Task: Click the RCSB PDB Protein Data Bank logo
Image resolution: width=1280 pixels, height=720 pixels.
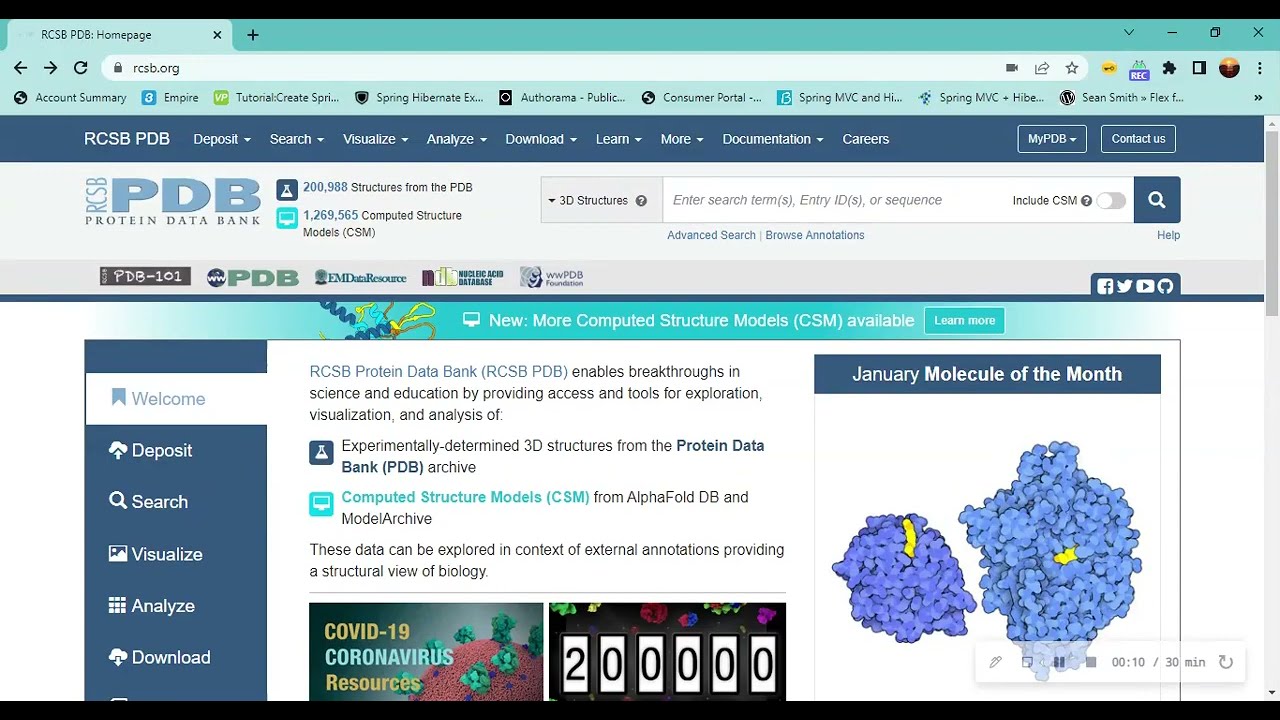Action: coord(173,202)
